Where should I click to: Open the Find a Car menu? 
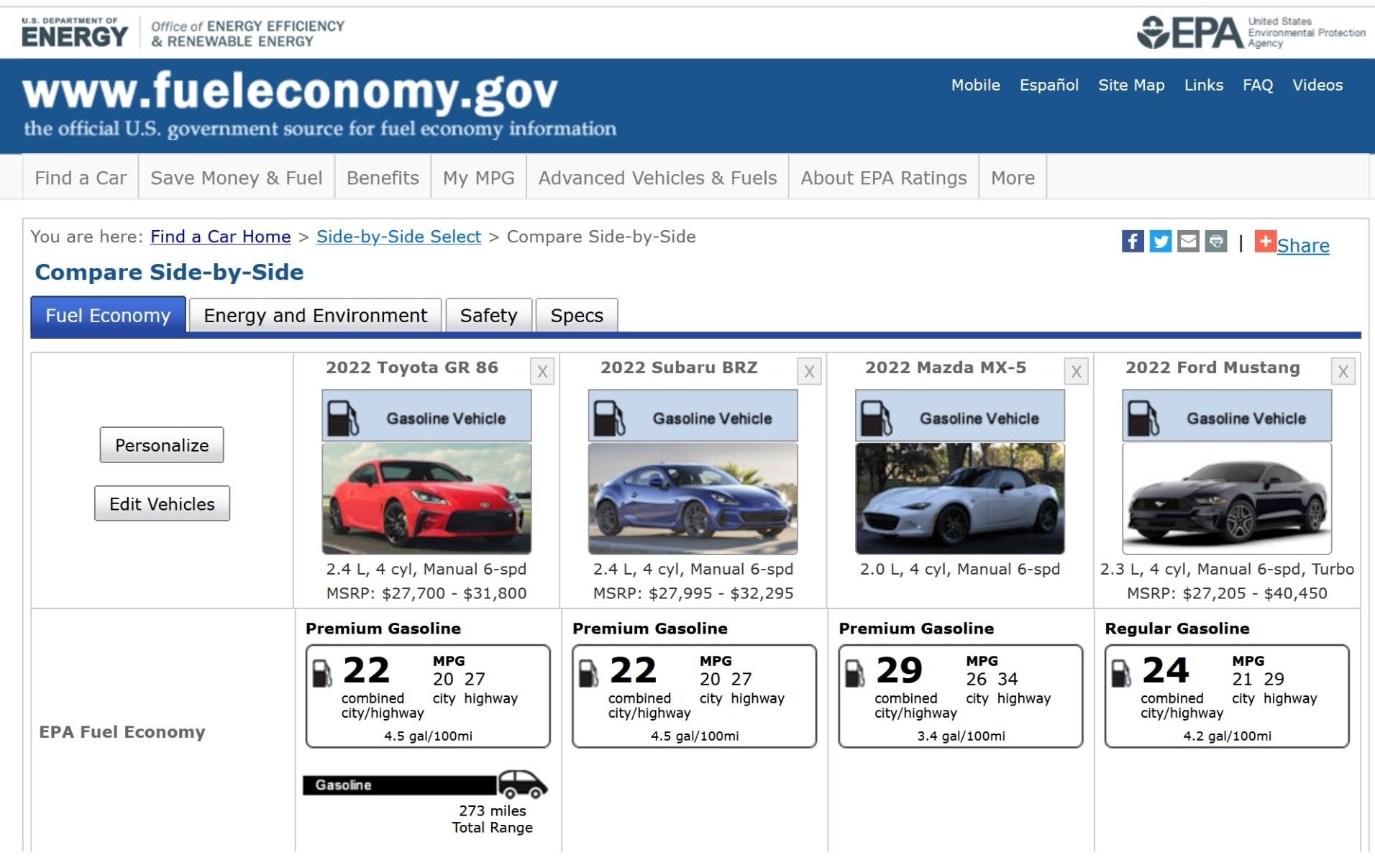[x=81, y=178]
